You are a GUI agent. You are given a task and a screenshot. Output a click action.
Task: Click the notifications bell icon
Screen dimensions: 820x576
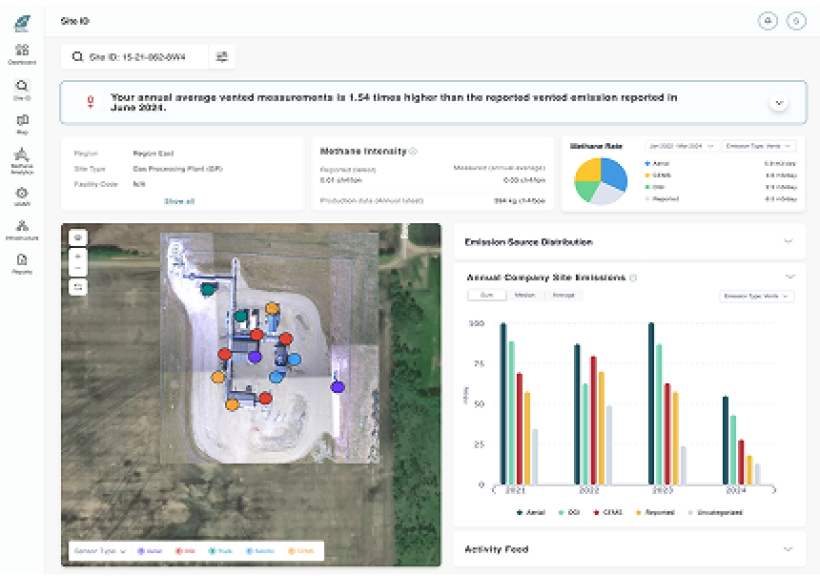[768, 21]
